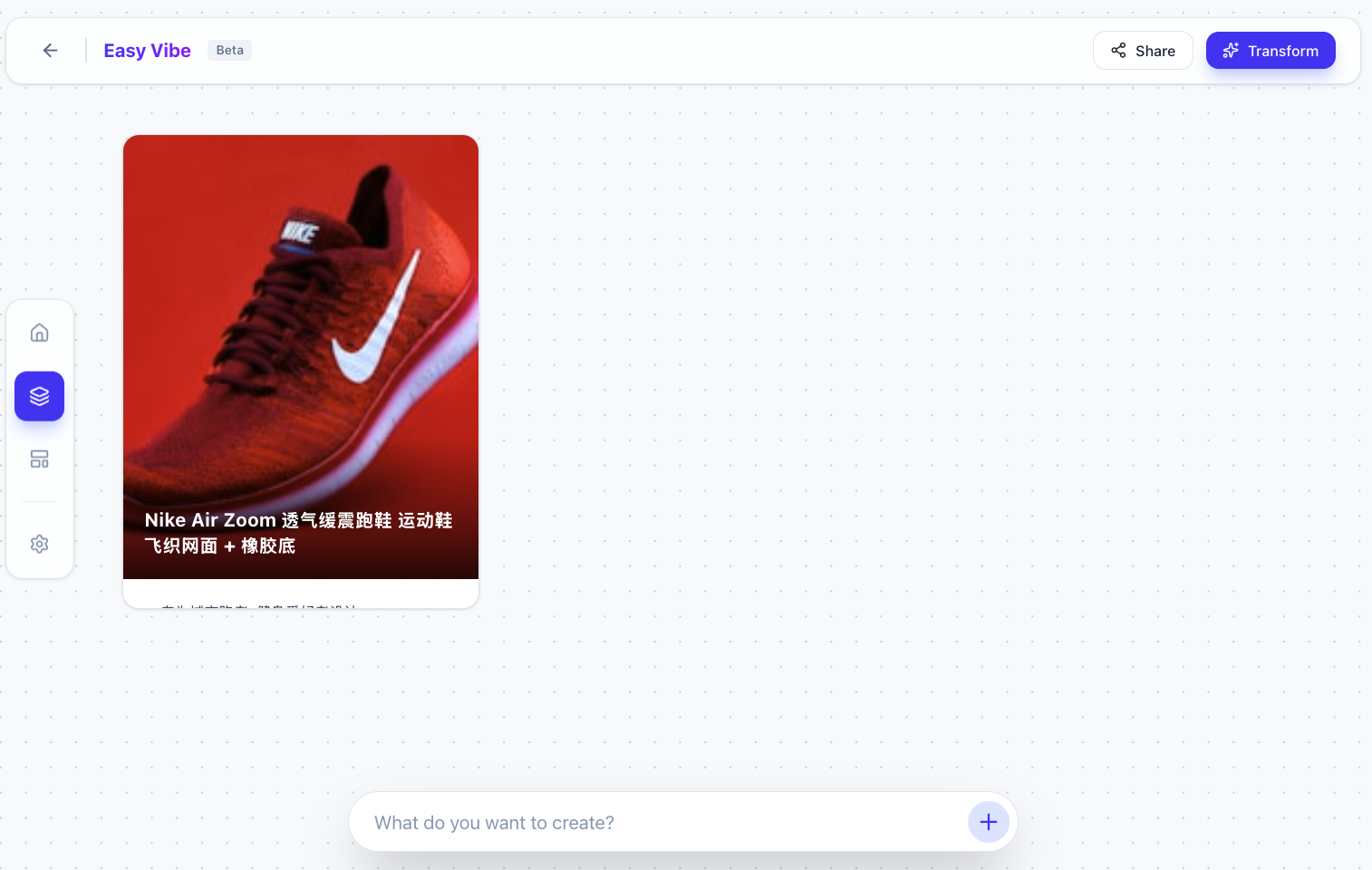
Task: Click empty dotted canvas area
Action: (x=816, y=408)
